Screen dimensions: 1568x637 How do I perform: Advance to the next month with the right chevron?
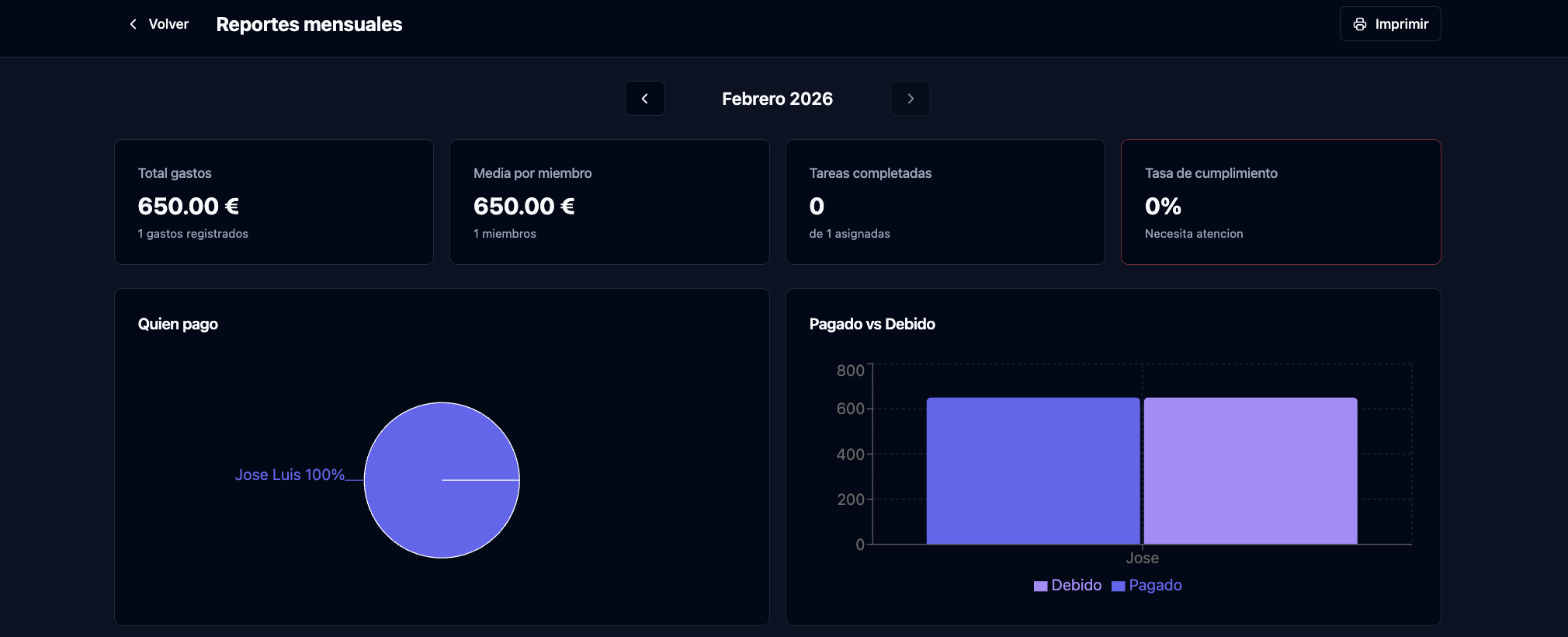point(910,99)
